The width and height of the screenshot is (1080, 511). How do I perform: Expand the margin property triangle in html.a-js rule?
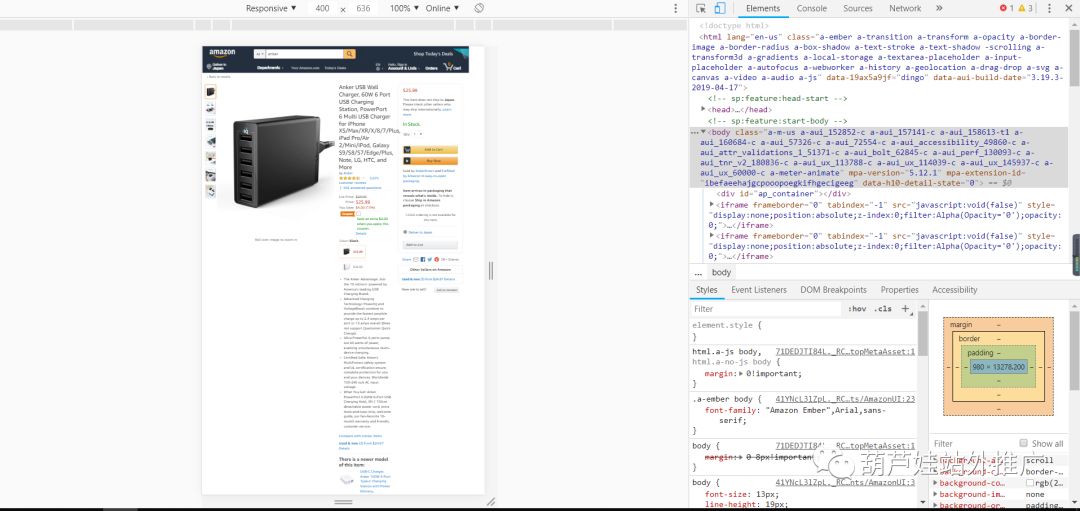tap(740, 373)
